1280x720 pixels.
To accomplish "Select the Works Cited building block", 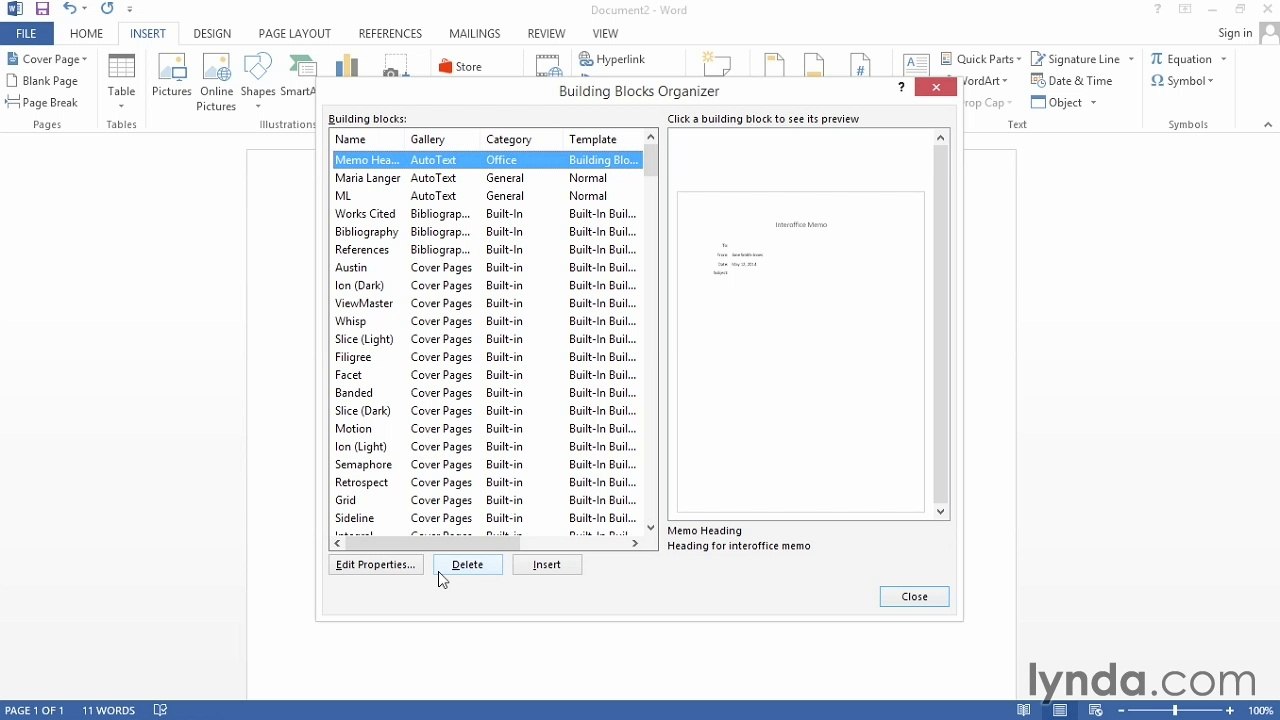I will click(487, 214).
